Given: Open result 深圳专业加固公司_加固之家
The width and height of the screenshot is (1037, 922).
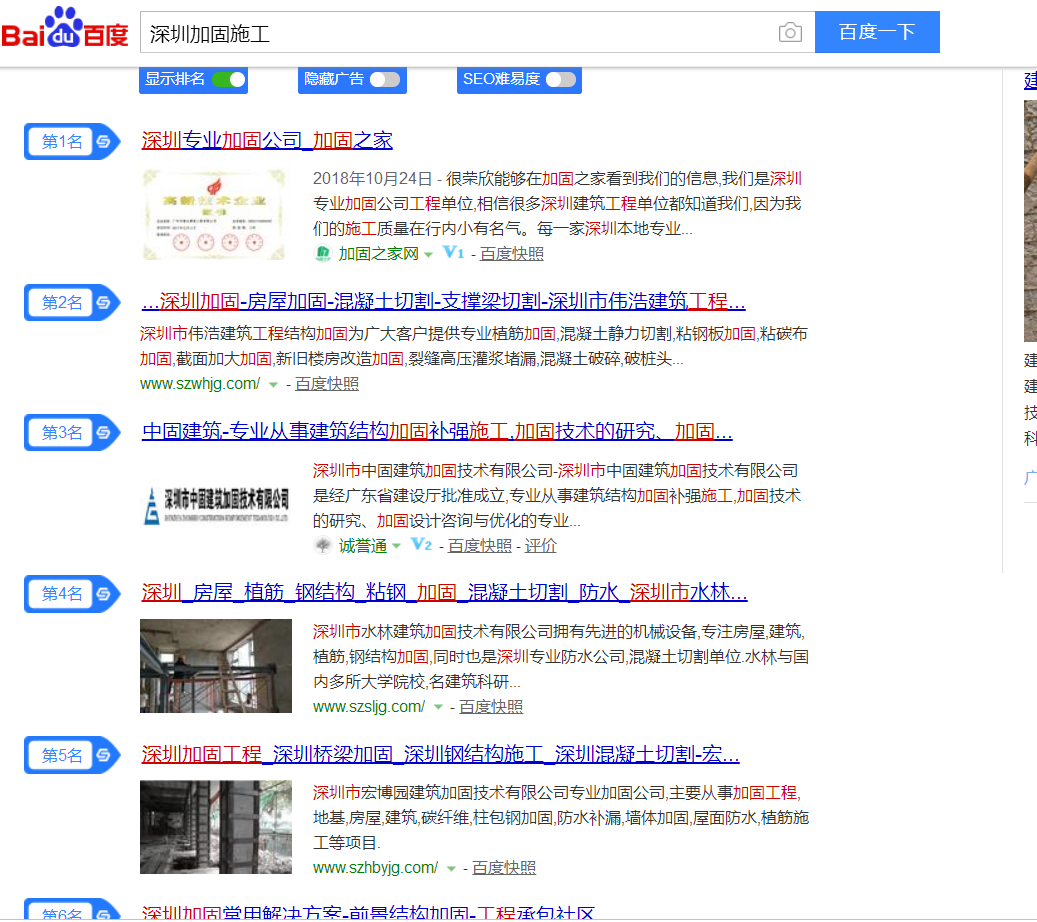Looking at the screenshot, I should (267, 140).
